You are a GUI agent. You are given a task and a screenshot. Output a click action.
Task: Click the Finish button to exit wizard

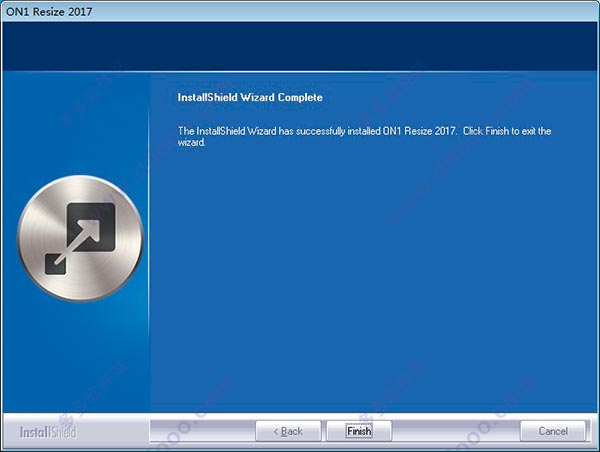point(359,431)
